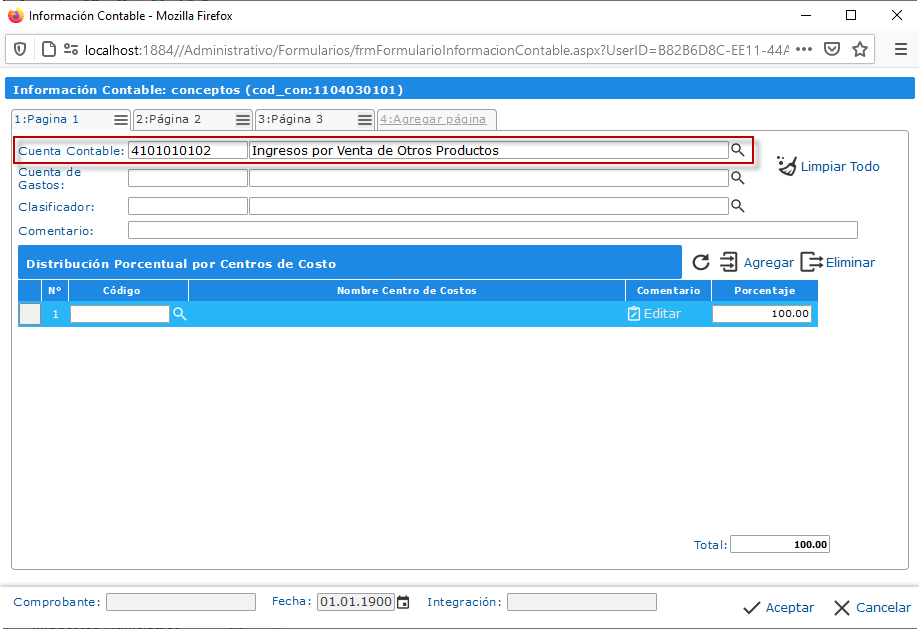Click the Total field showing 100.00
This screenshot has width=919, height=629.
tap(780, 545)
